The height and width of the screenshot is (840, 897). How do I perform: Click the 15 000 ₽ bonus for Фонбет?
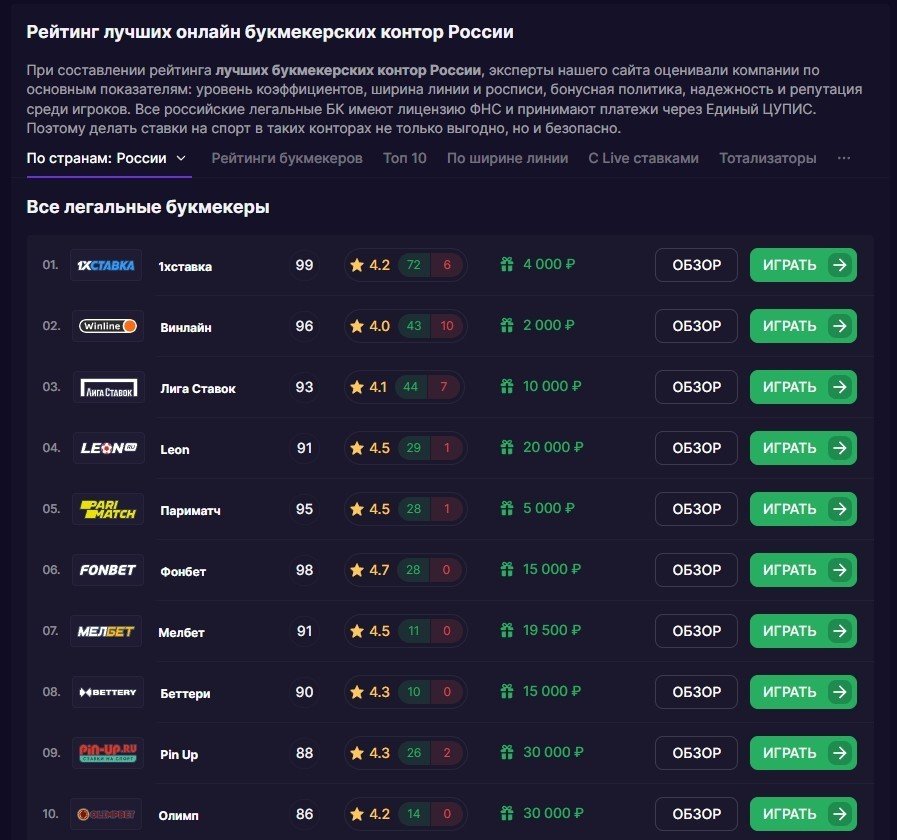(x=552, y=569)
